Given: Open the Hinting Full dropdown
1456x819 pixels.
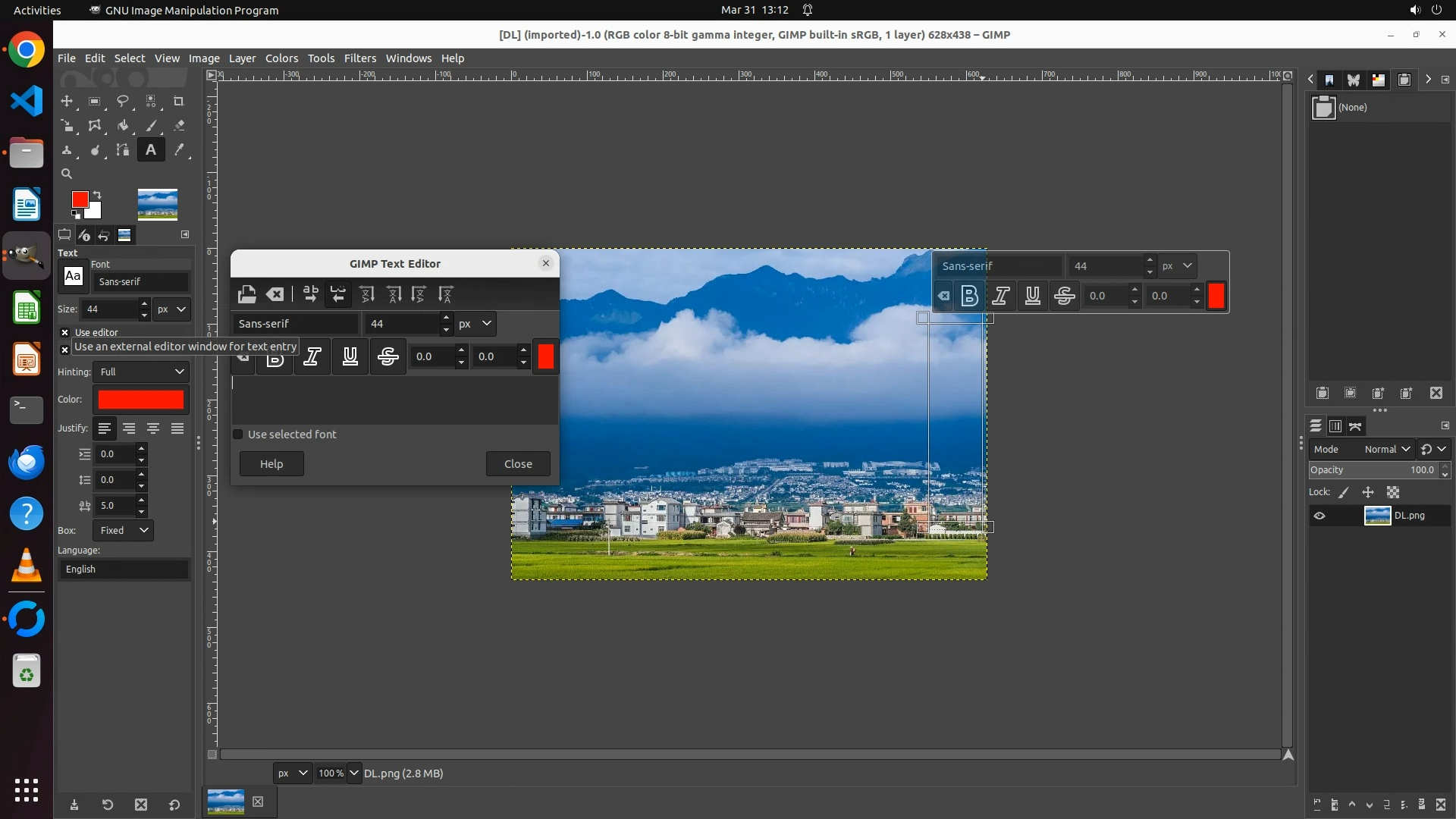Looking at the screenshot, I should pos(141,372).
